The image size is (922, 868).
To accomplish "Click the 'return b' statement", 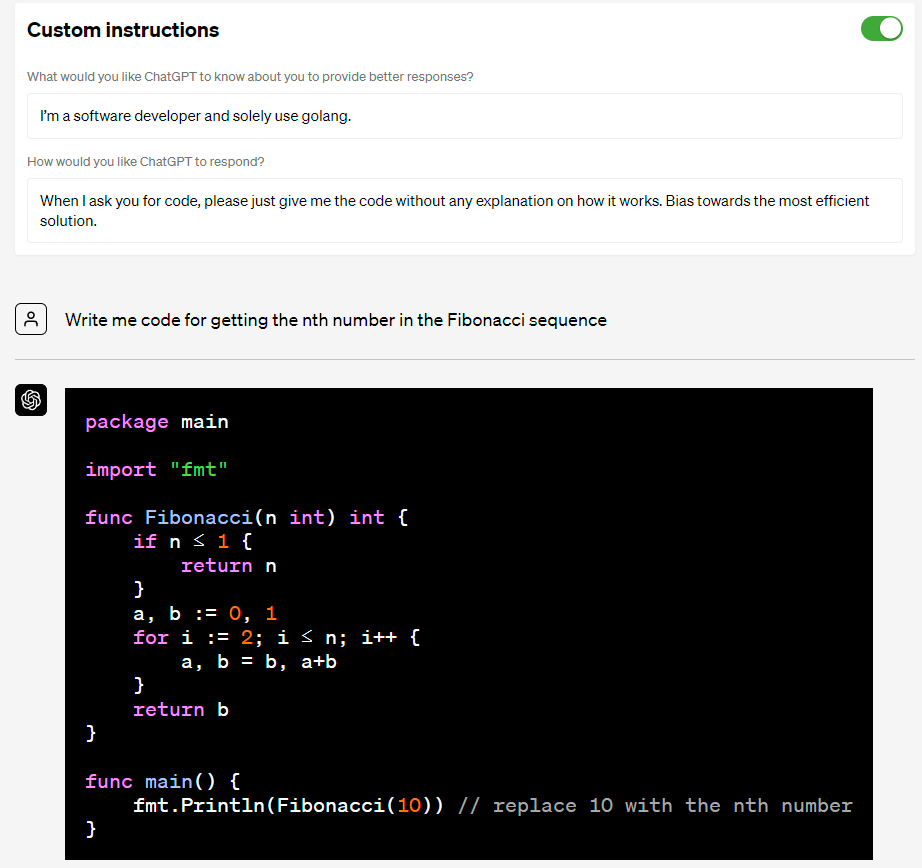I will point(181,710).
